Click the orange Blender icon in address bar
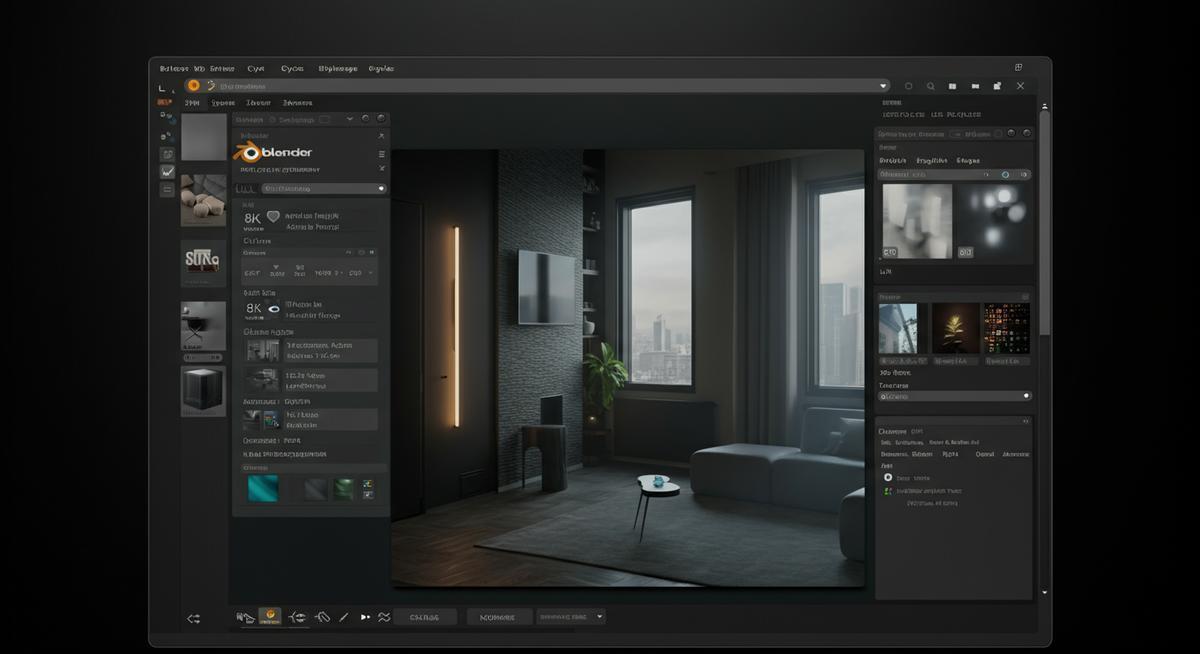Viewport: 1200px width, 654px height. (x=194, y=86)
